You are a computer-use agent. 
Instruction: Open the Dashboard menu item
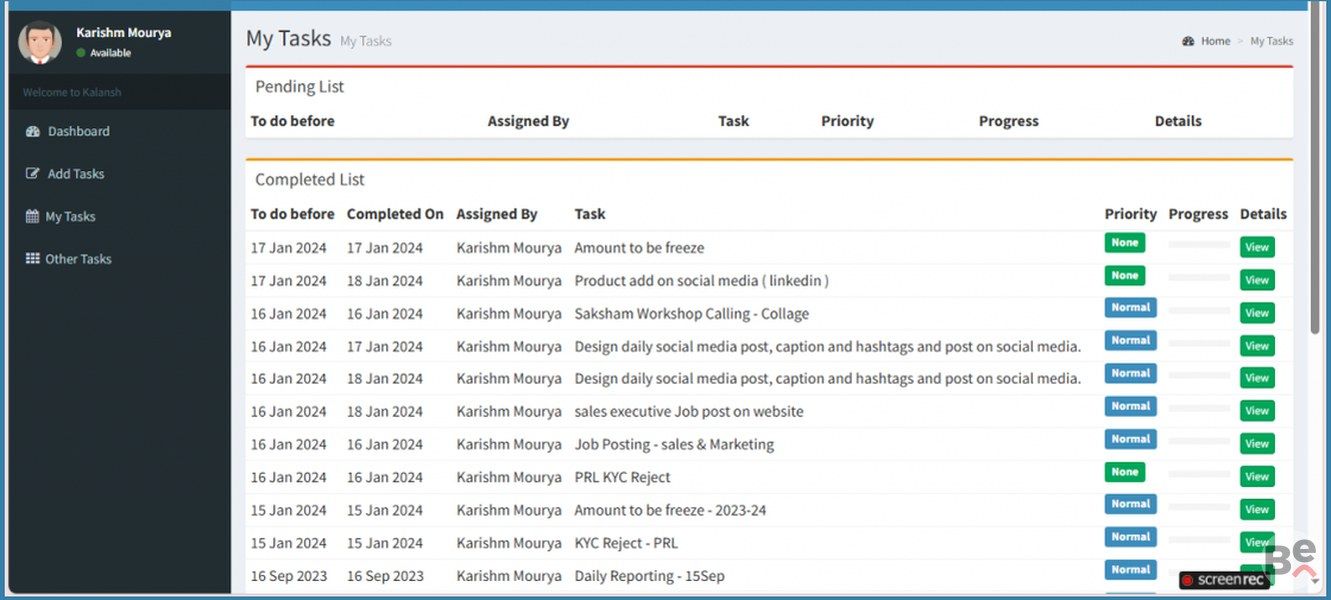78,132
